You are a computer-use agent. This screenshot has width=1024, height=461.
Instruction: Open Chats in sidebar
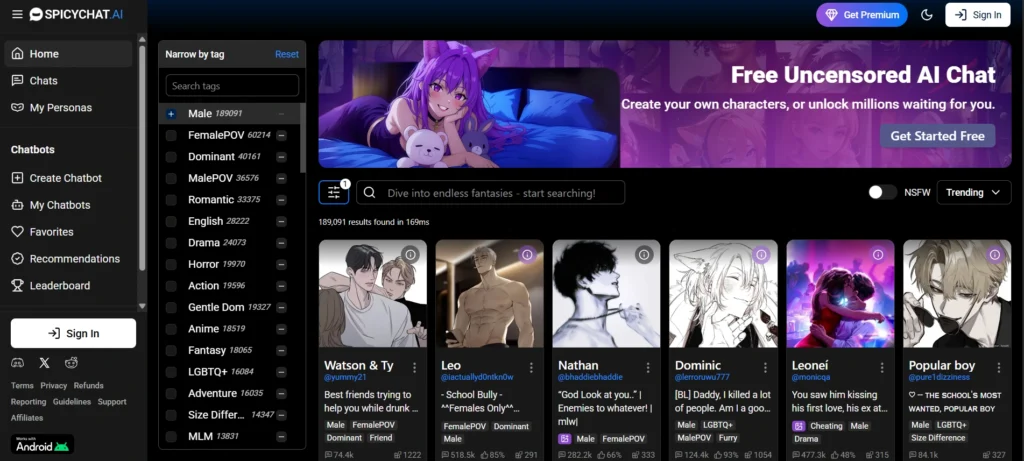[69, 80]
